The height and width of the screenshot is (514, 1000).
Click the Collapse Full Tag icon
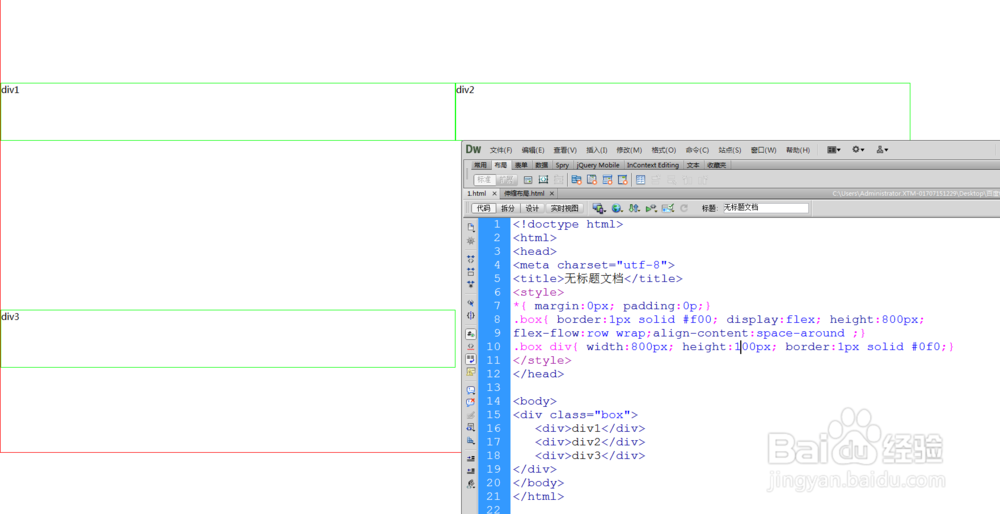471,259
